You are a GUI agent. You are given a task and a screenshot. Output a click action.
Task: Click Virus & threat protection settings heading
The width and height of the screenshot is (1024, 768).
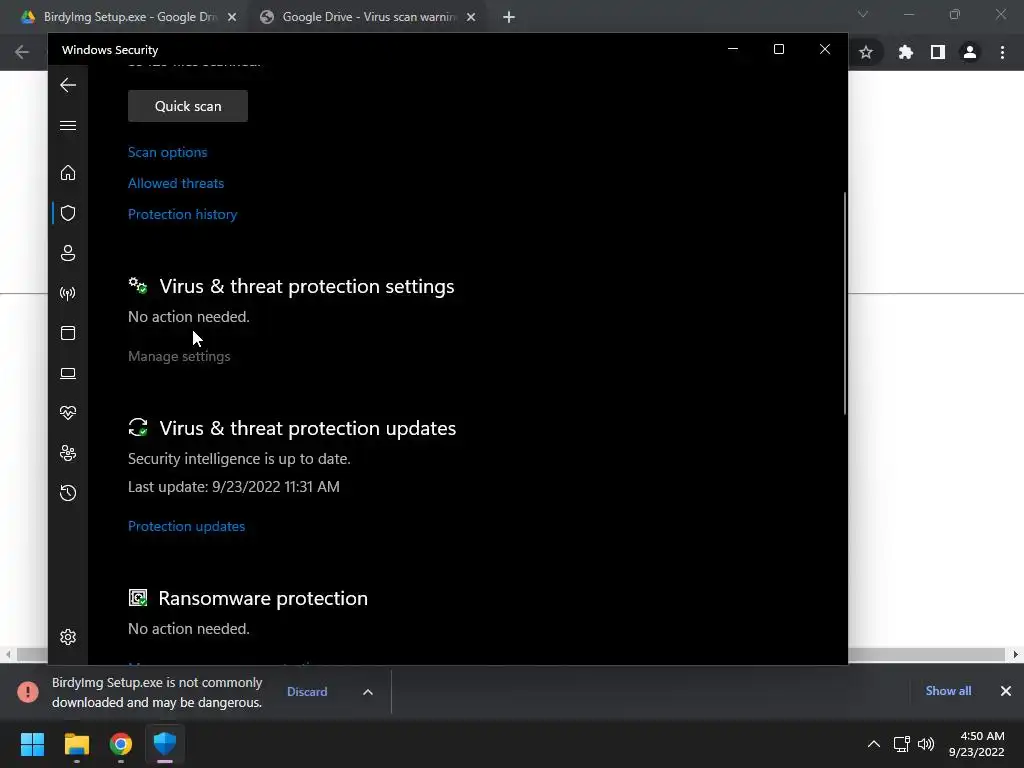coord(307,286)
